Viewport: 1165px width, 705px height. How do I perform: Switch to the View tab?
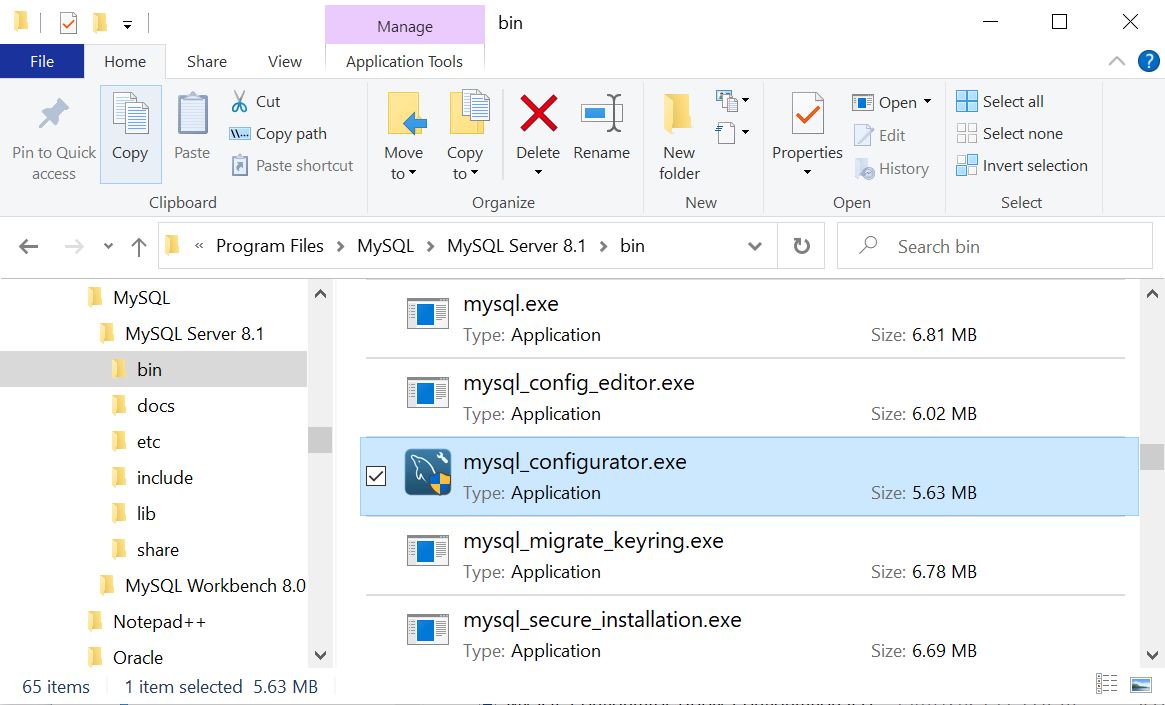tap(285, 61)
